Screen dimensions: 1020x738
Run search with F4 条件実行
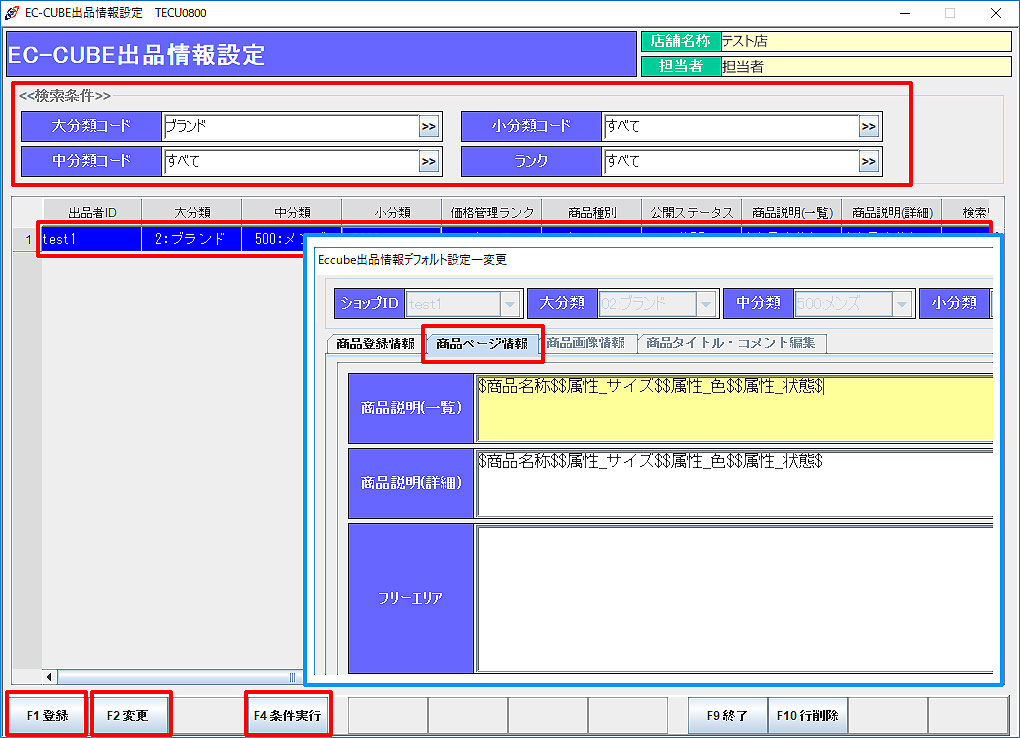[287, 716]
